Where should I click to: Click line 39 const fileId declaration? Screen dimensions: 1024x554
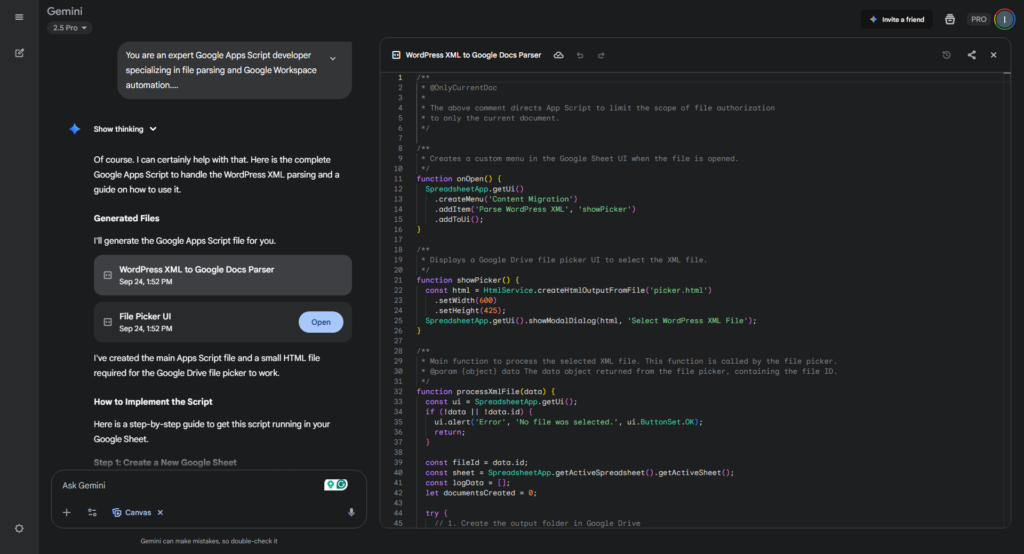tap(476, 463)
